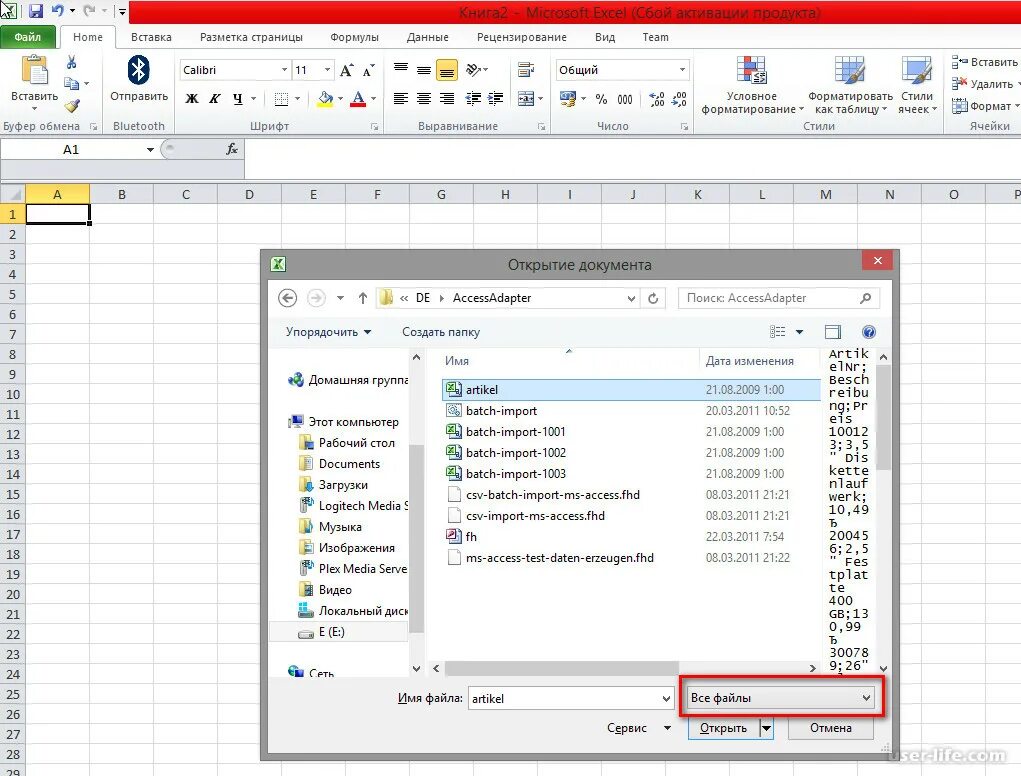Click the Поиск: AccessAdapter search field

[x=779, y=298]
